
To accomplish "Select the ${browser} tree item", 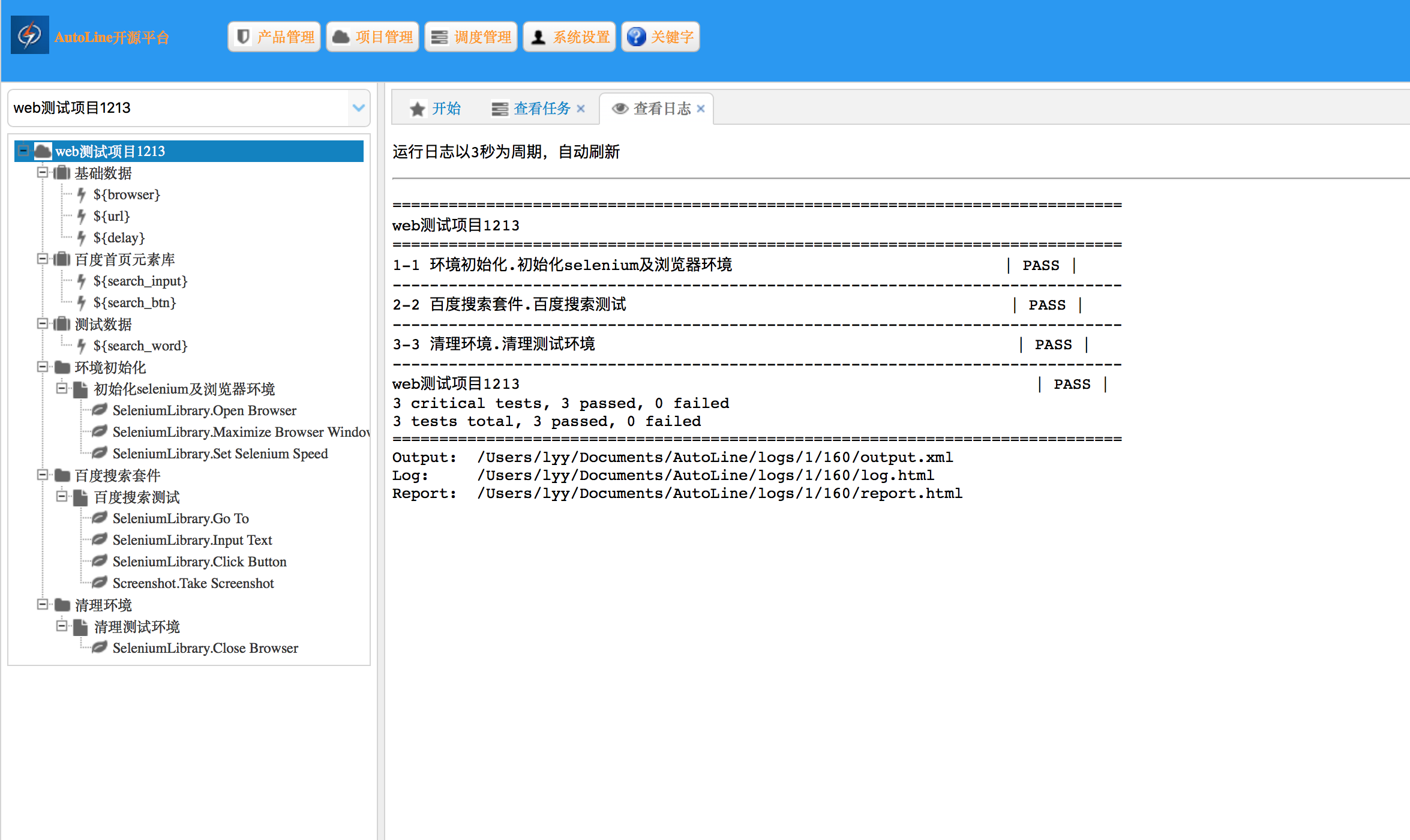I will [127, 194].
